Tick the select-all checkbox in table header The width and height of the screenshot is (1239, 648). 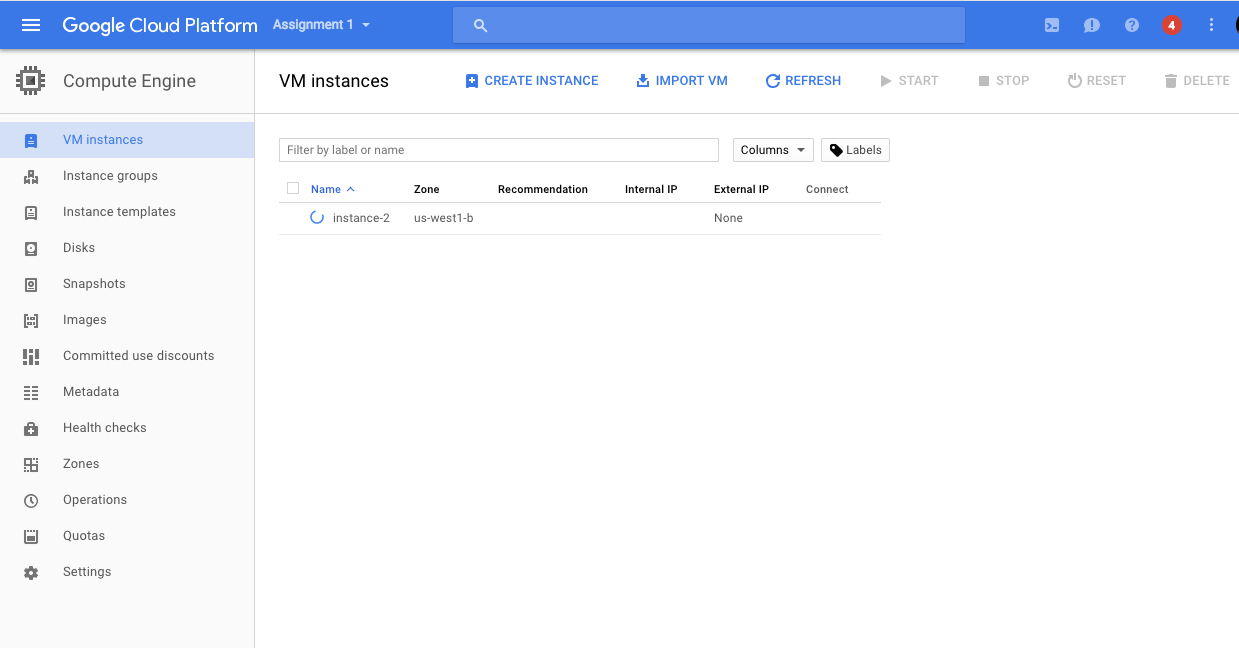click(293, 188)
